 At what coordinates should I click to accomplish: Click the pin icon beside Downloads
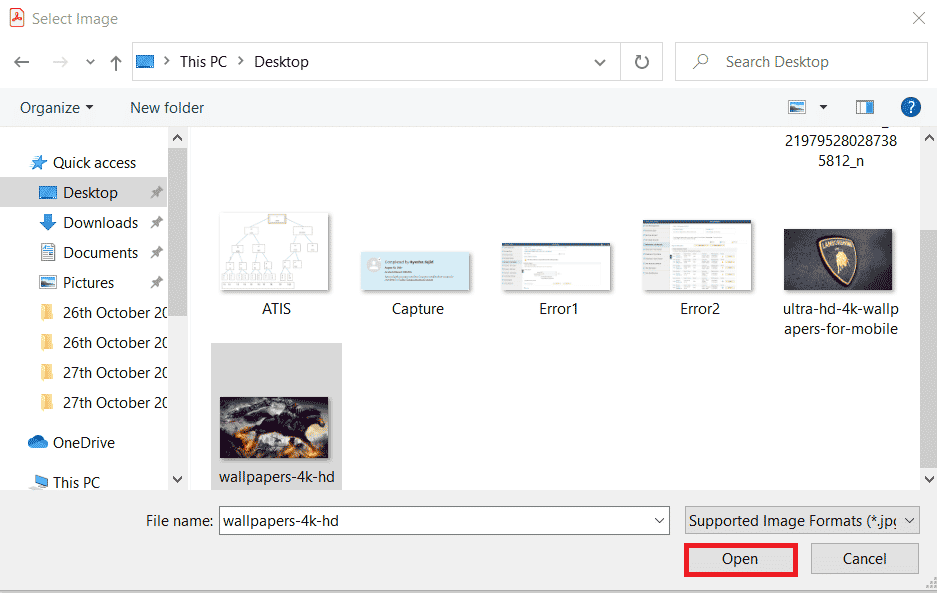click(x=157, y=222)
